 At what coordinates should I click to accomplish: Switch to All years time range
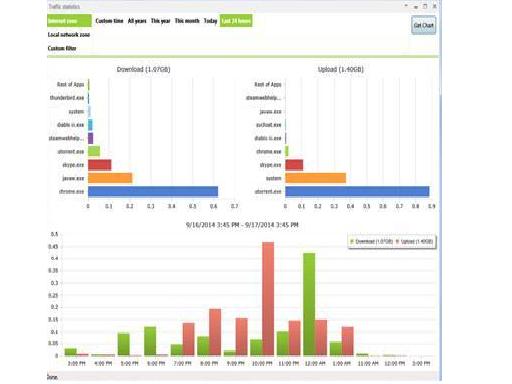click(x=137, y=21)
